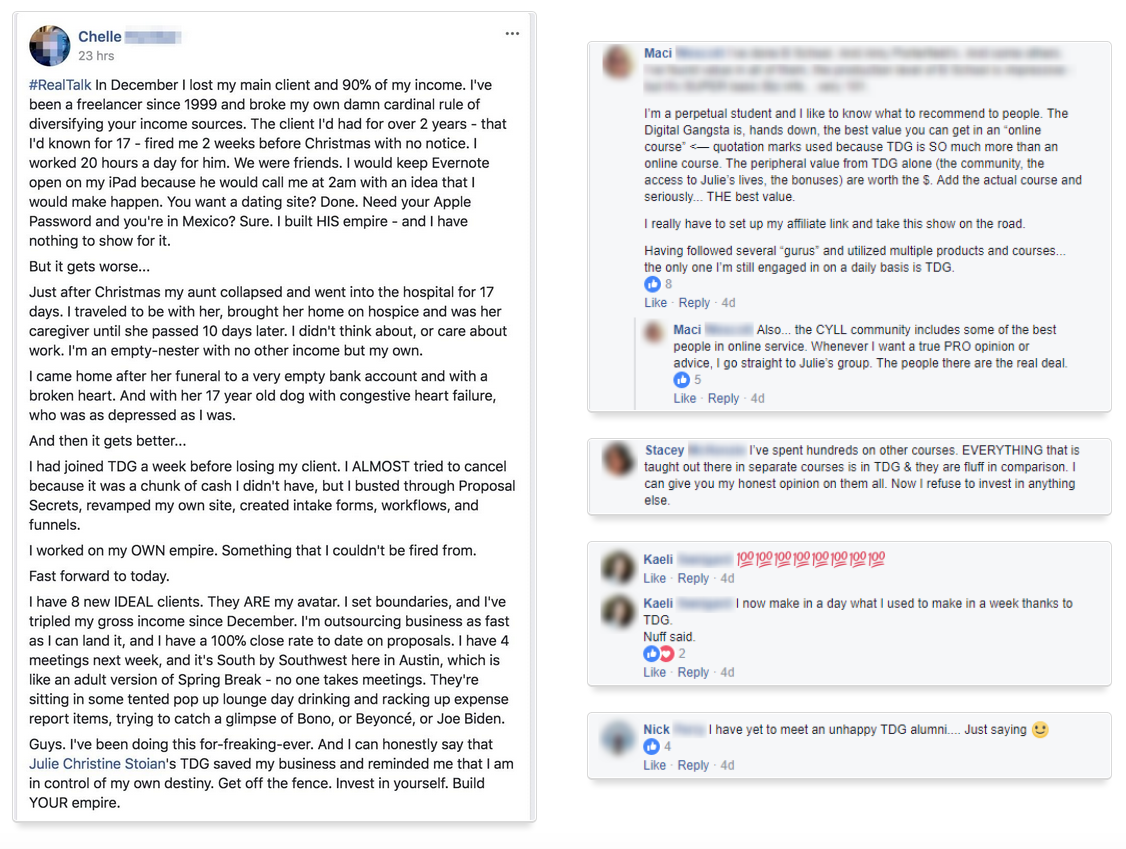Reply to Kaeli's Nuff said comment
The image size is (1126, 849).
tap(693, 672)
